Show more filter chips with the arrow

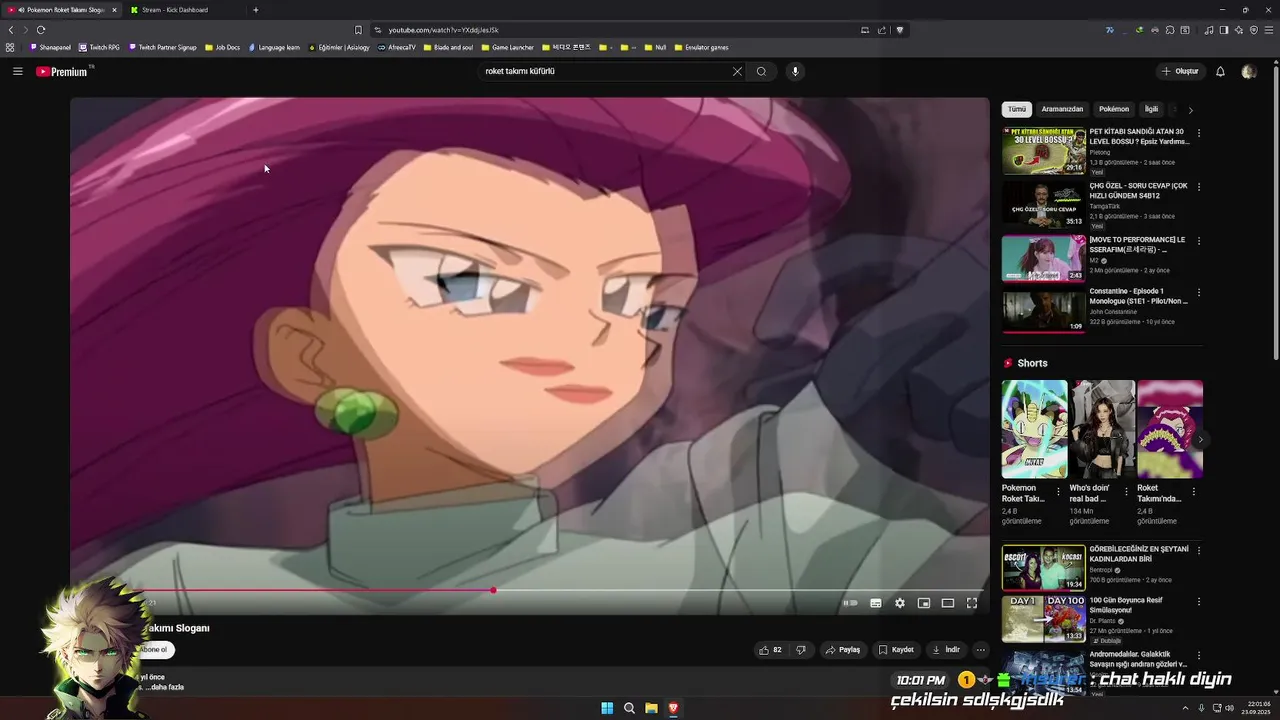pos(1190,110)
